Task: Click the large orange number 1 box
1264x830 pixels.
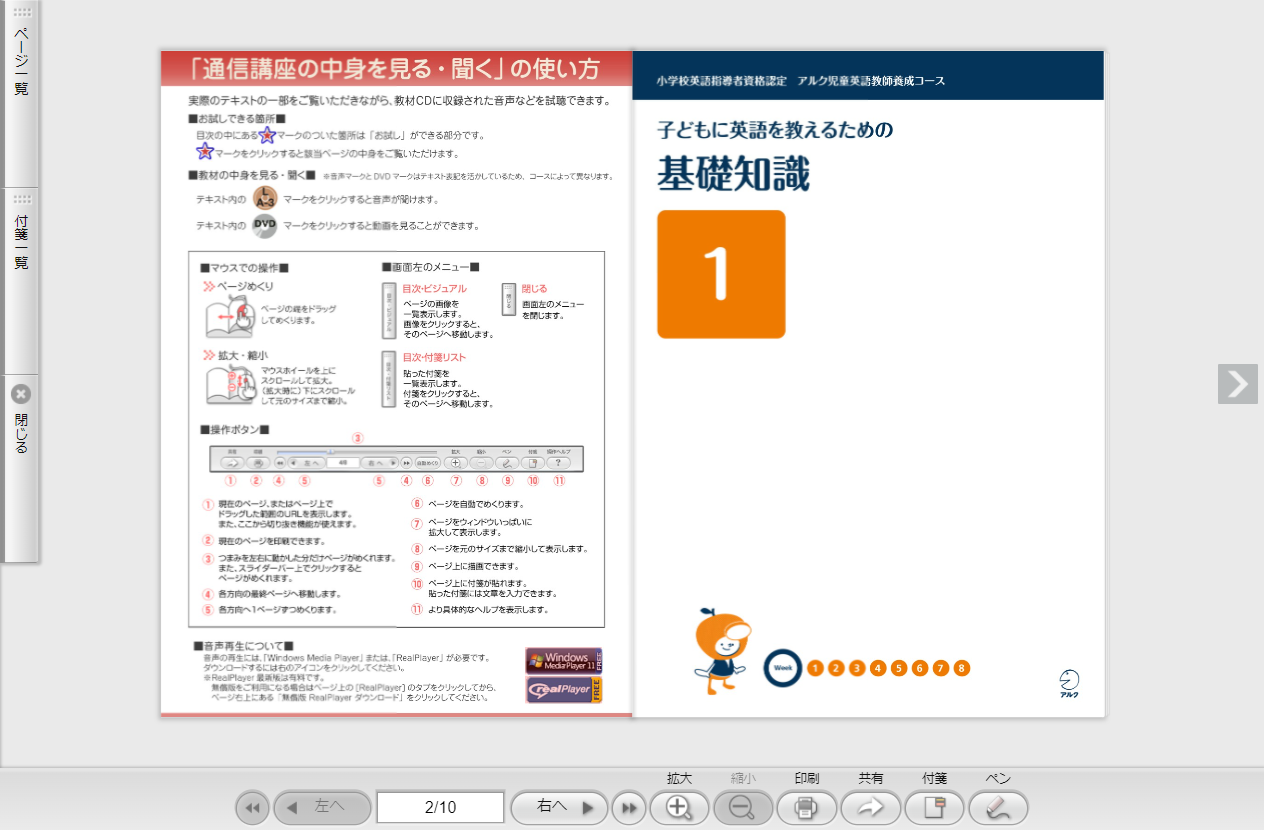Action: [x=721, y=274]
